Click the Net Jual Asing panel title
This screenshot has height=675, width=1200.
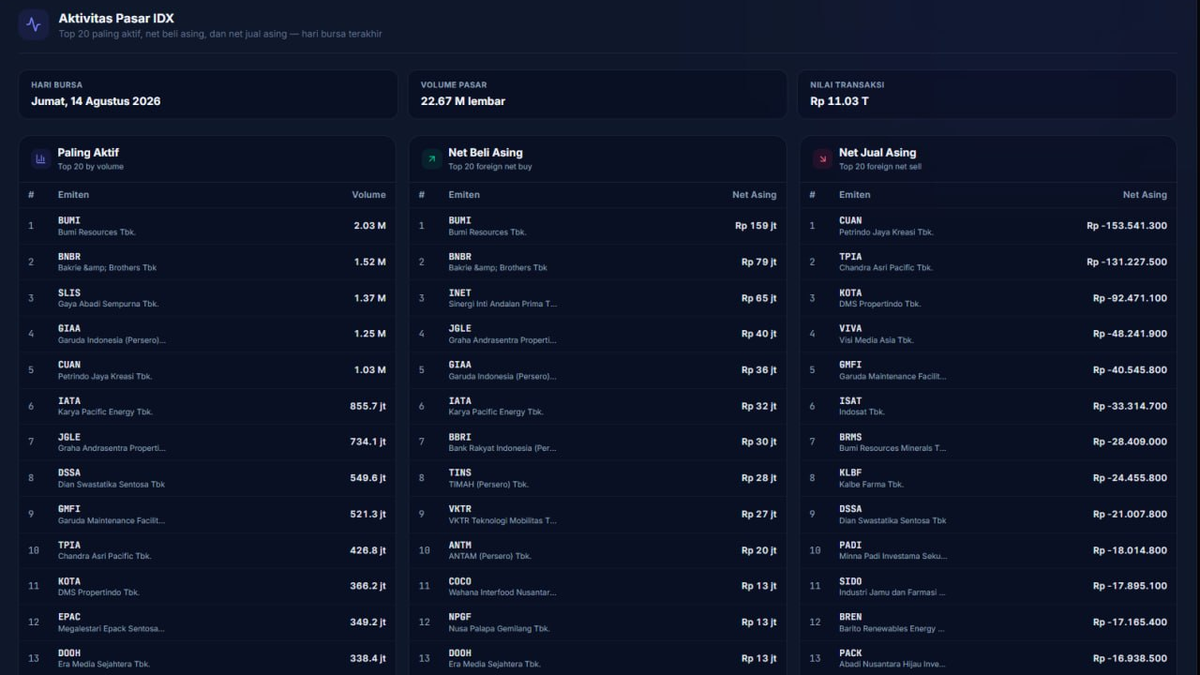tap(877, 153)
